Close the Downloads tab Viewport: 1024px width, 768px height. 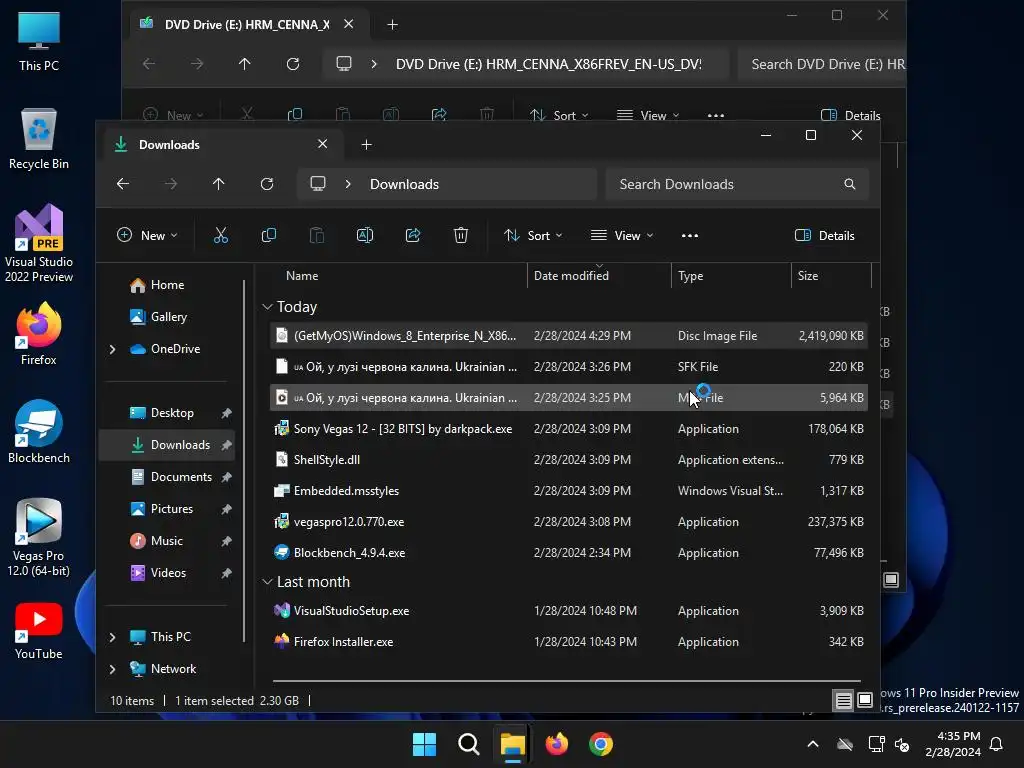323,144
